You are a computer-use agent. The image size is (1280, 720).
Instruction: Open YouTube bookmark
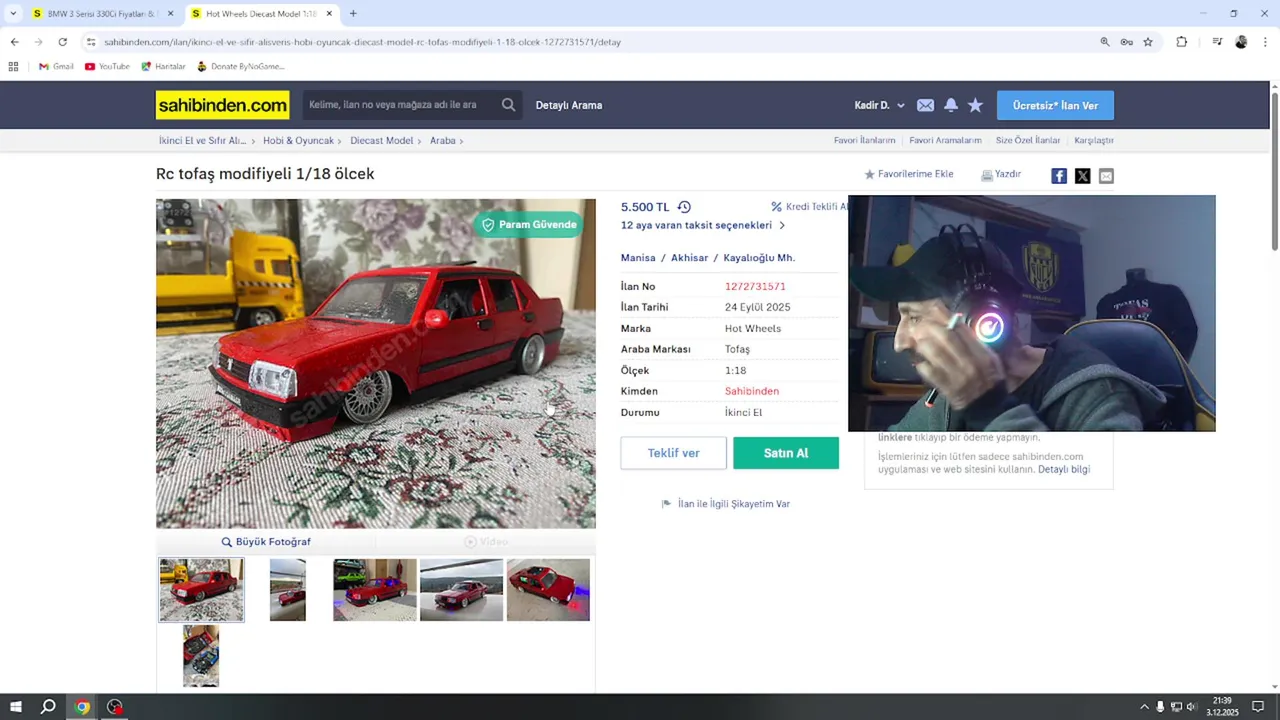[107, 66]
